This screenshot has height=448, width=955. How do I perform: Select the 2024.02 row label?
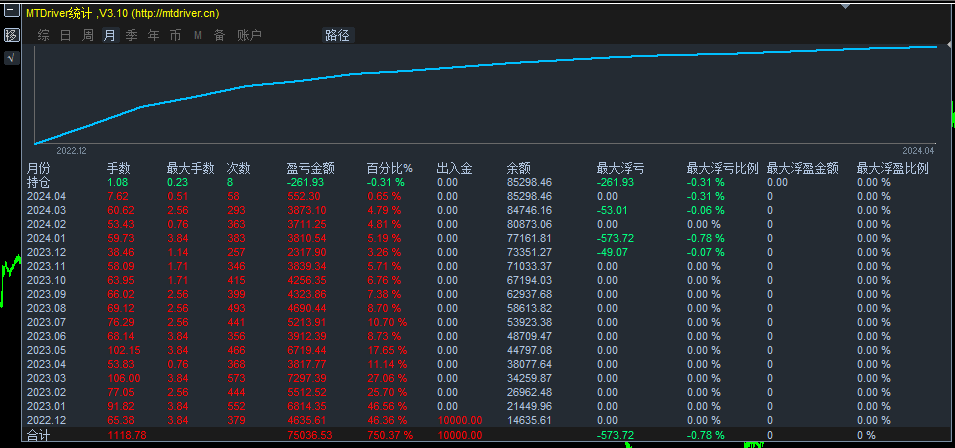pyautogui.click(x=44, y=224)
